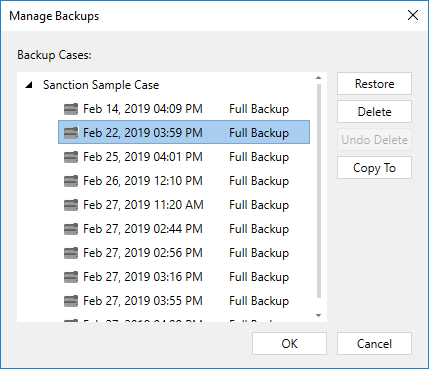Click the backup icon for Feb 27, 2019 11:20 AM

[x=71, y=205]
